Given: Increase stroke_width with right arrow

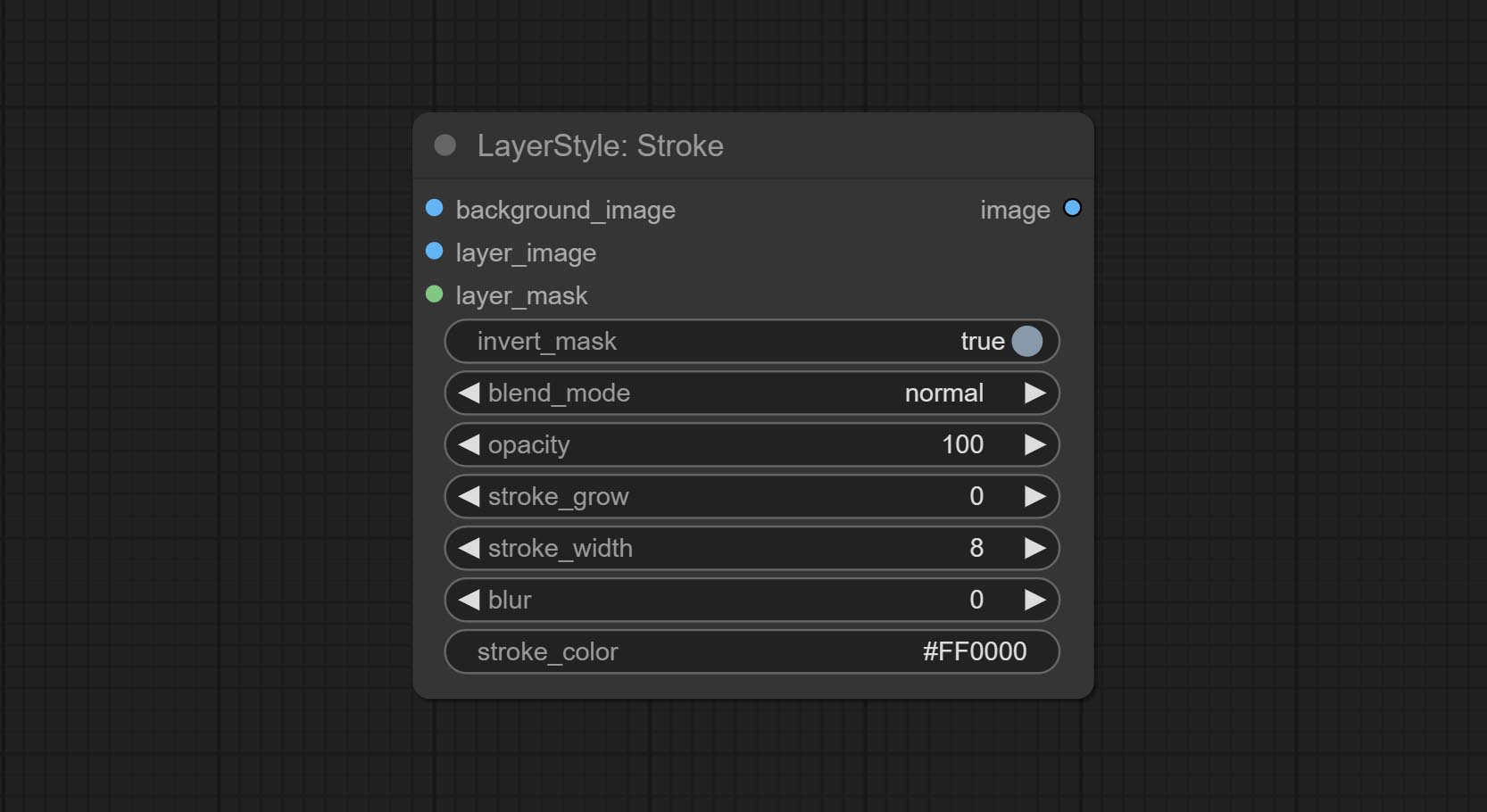Looking at the screenshot, I should point(1034,548).
